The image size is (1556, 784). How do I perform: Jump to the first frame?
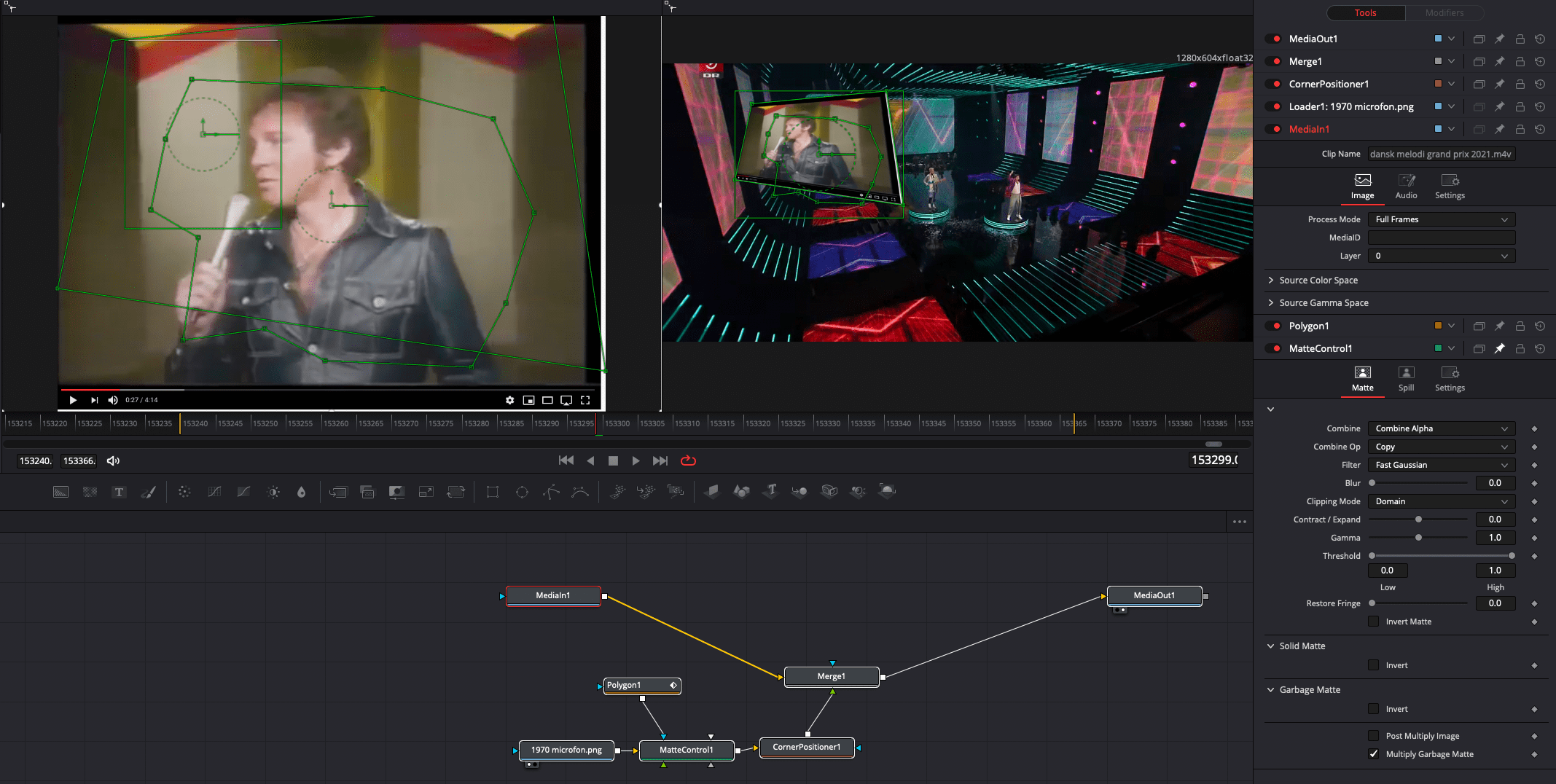click(x=566, y=460)
